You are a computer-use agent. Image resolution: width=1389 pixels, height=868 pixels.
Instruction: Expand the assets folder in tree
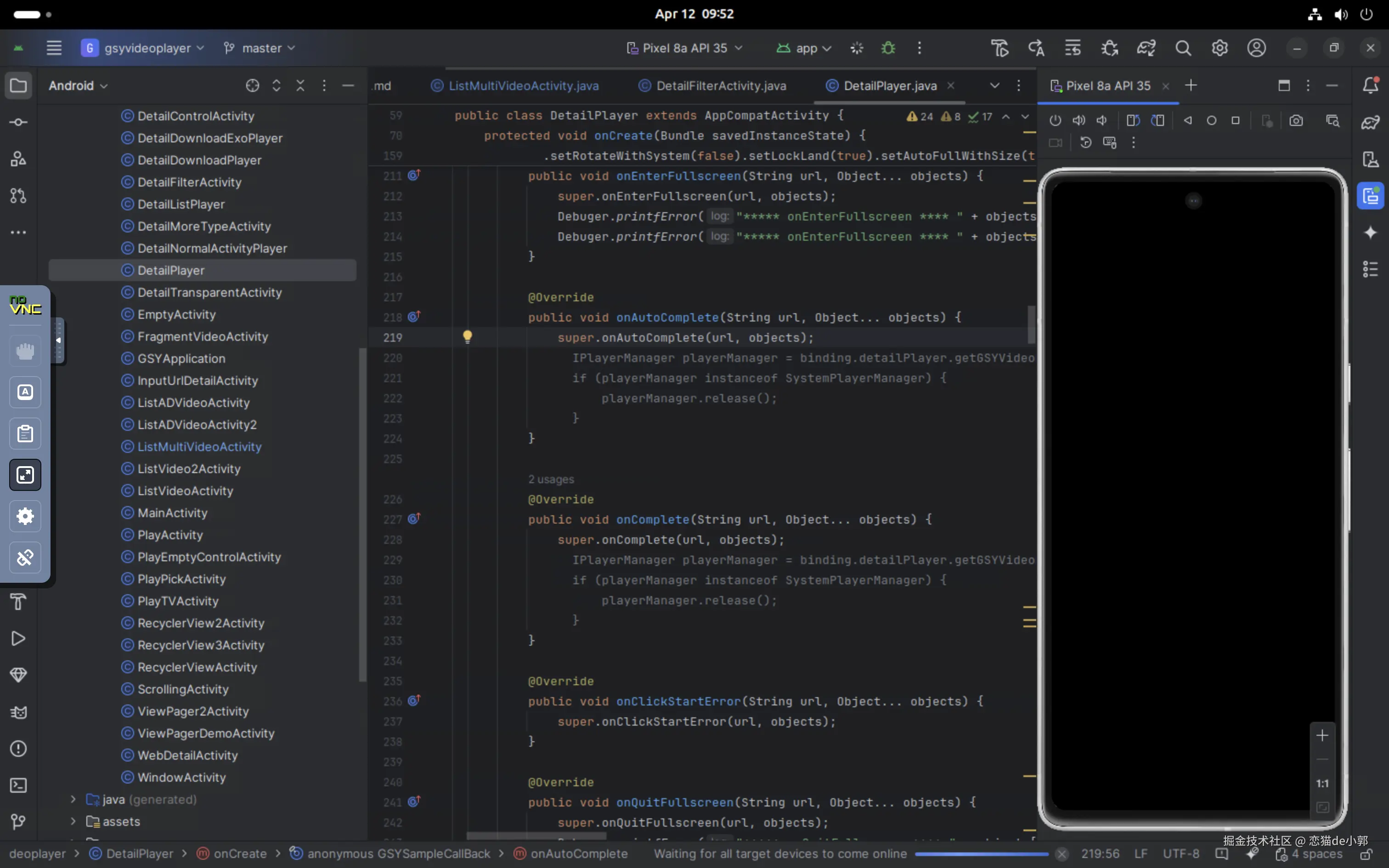[73, 822]
